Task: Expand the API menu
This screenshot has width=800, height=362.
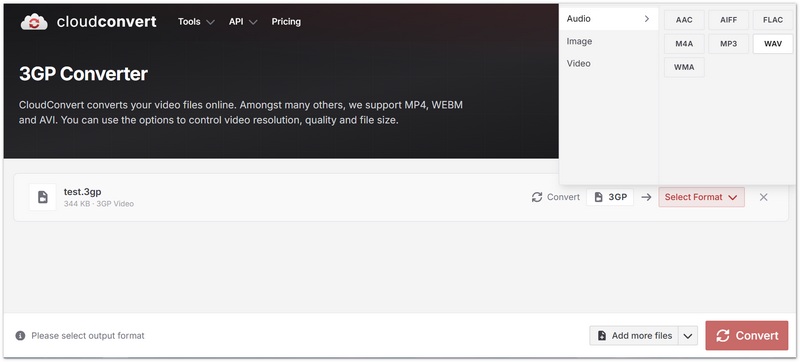Action: click(243, 22)
